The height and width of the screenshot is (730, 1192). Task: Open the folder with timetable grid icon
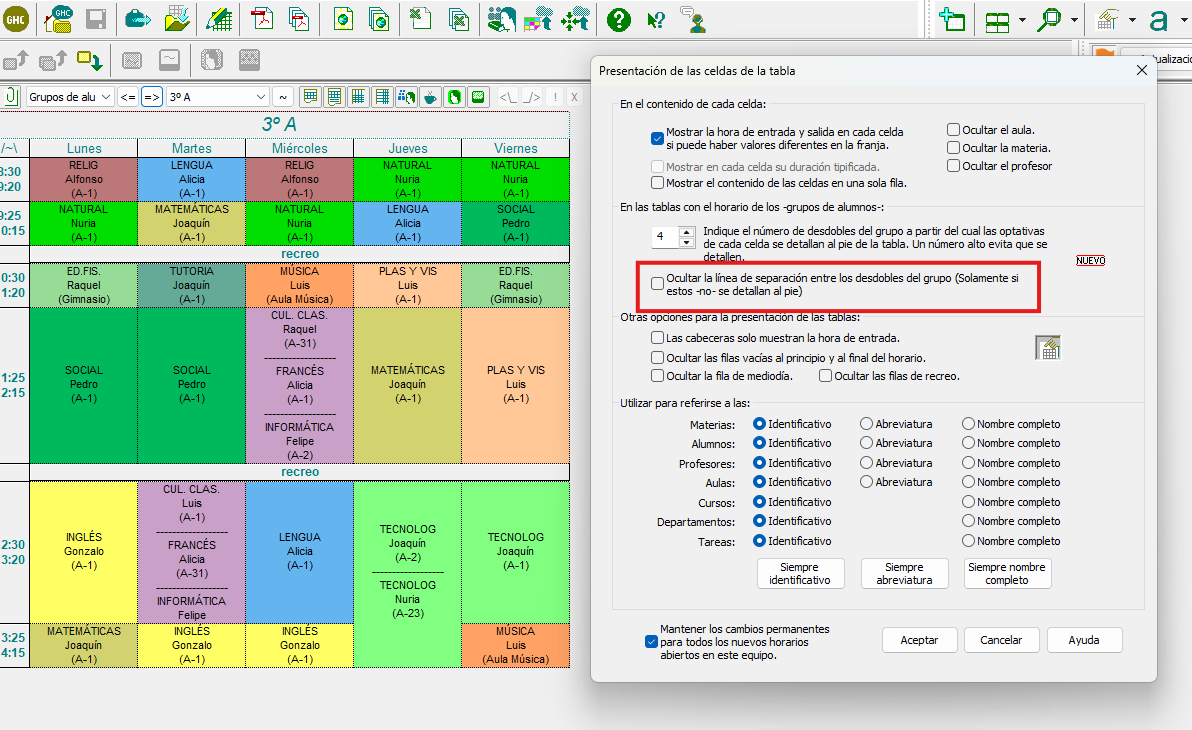pos(177,19)
